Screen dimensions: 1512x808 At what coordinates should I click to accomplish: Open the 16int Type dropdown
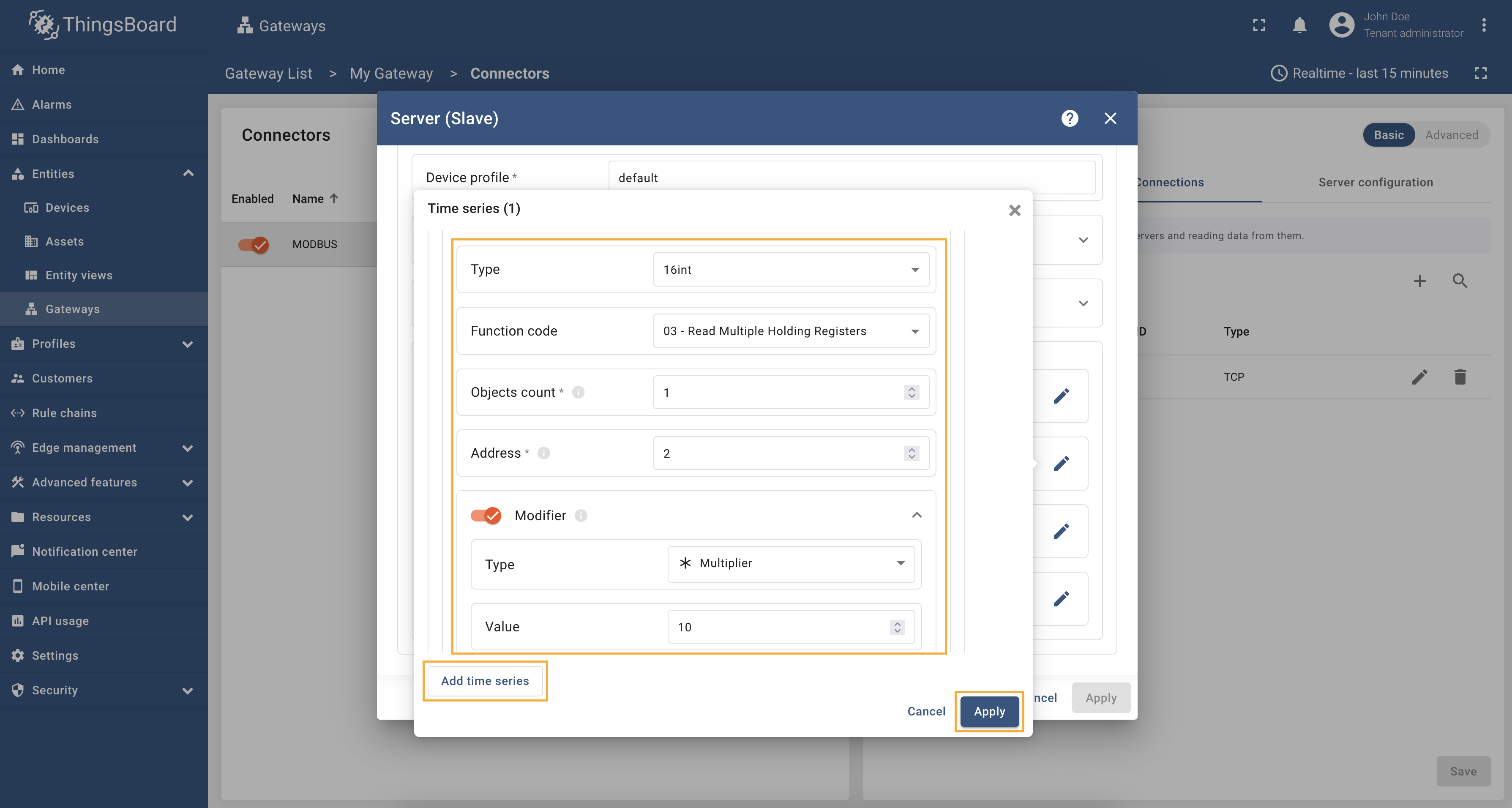tap(790, 270)
